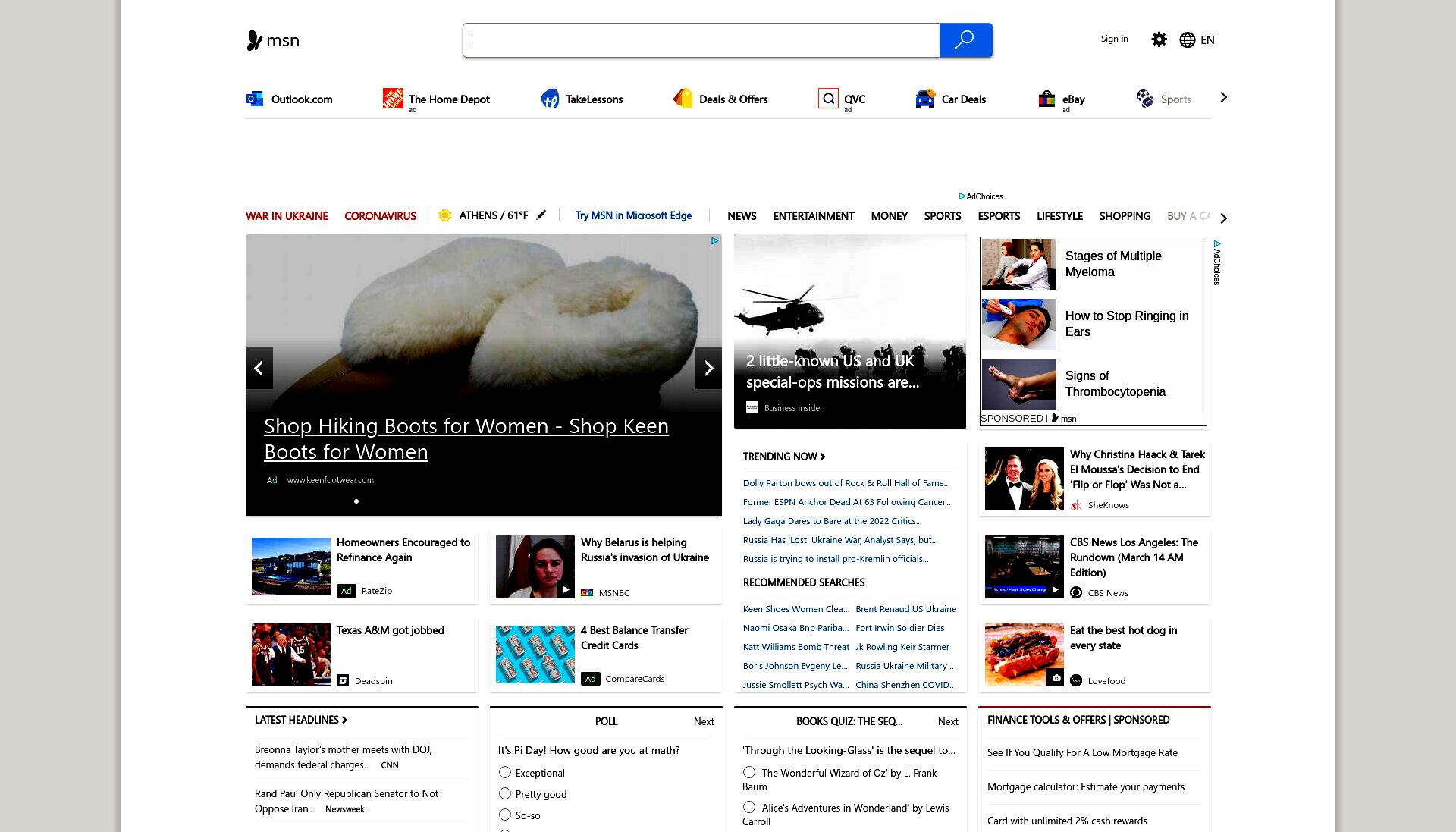This screenshot has width=1456, height=832.
Task: Click the Sign in link
Action: coord(1114,39)
